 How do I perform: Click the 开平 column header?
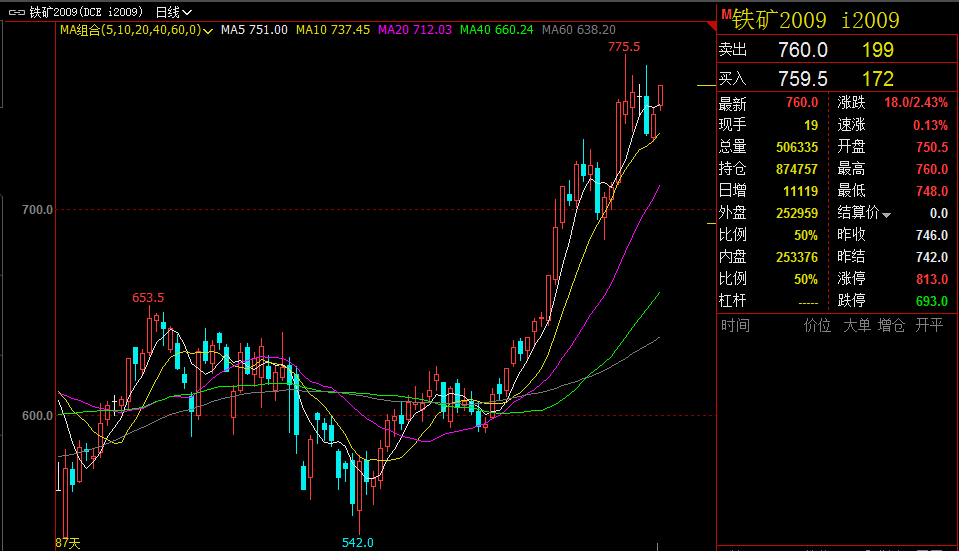pos(930,325)
